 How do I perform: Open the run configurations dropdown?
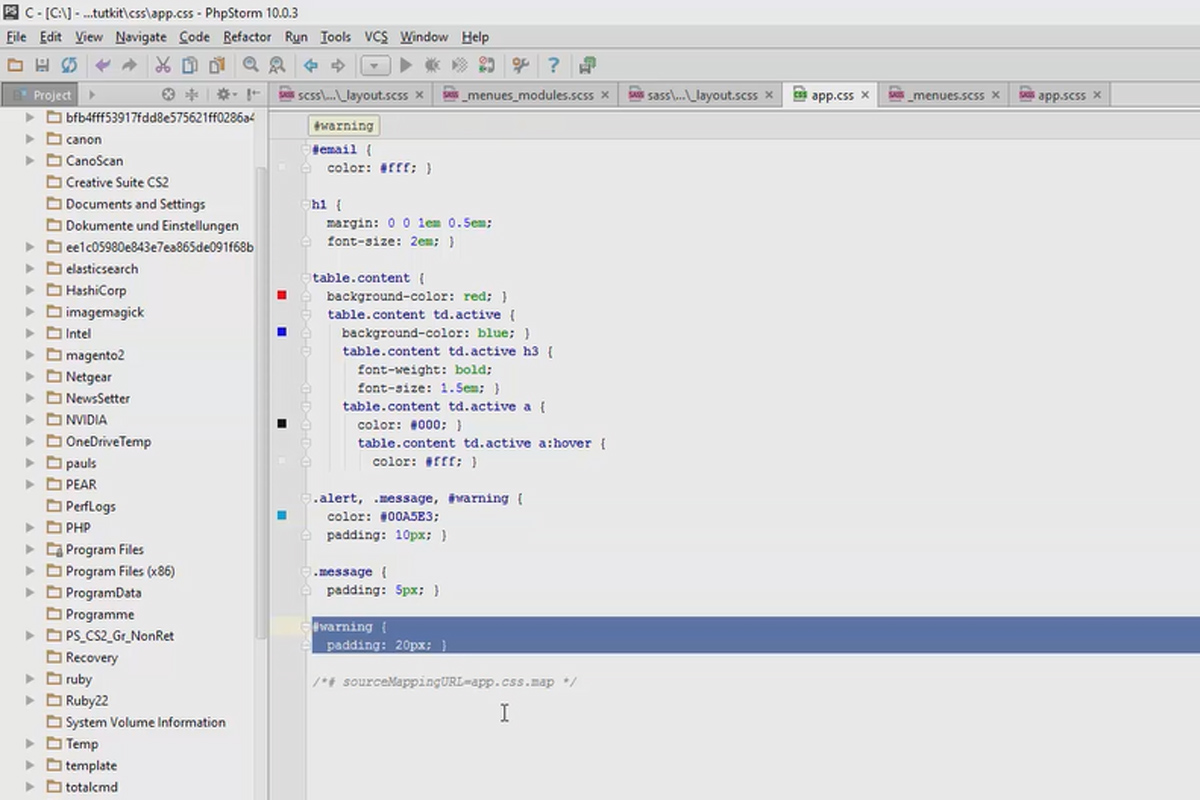(x=374, y=64)
